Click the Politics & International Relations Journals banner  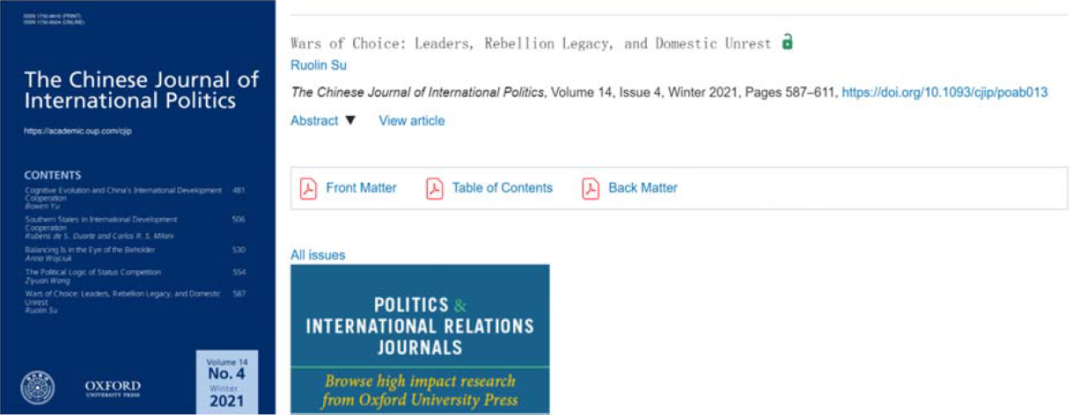point(419,339)
